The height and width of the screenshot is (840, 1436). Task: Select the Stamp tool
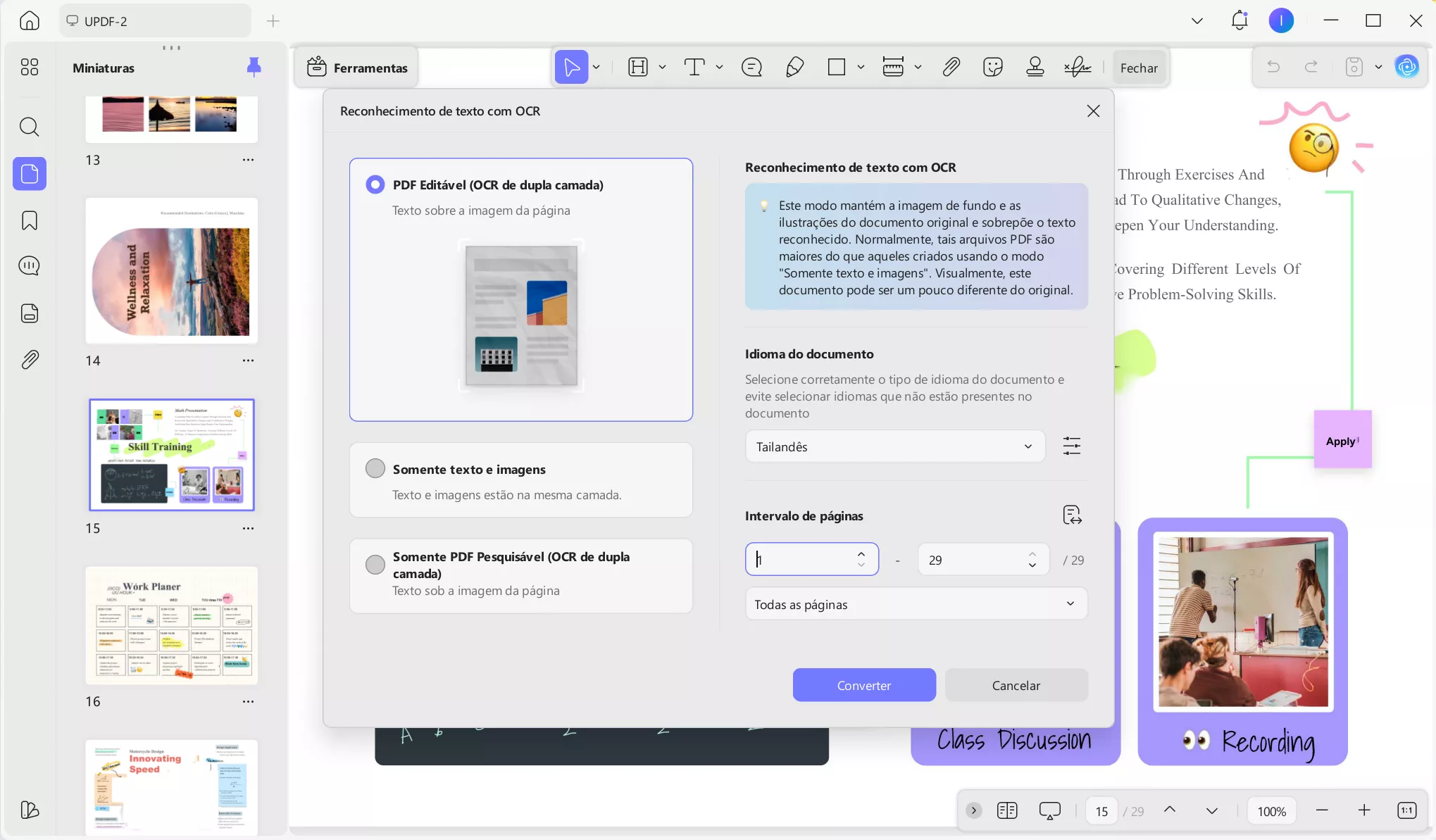[1035, 67]
